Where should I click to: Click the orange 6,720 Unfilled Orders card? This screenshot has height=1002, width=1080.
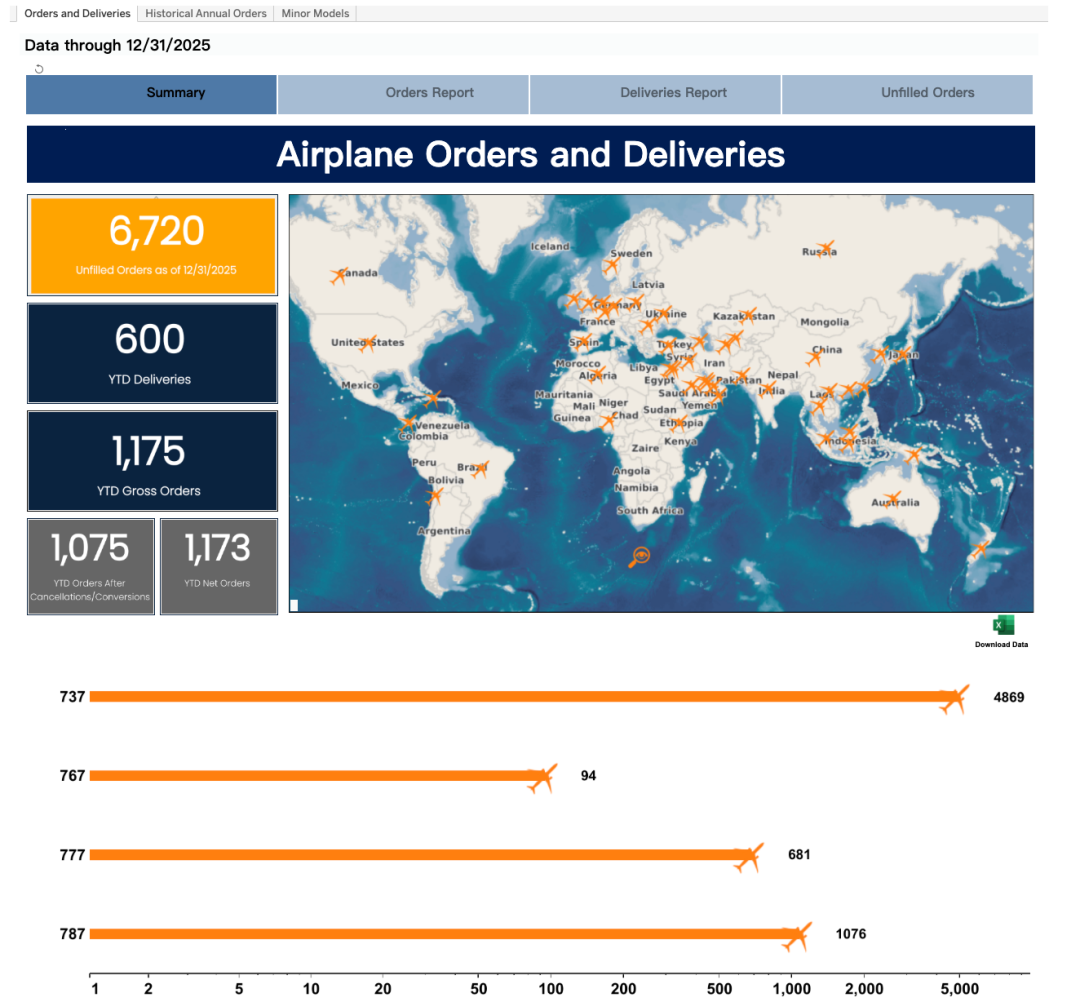point(153,245)
